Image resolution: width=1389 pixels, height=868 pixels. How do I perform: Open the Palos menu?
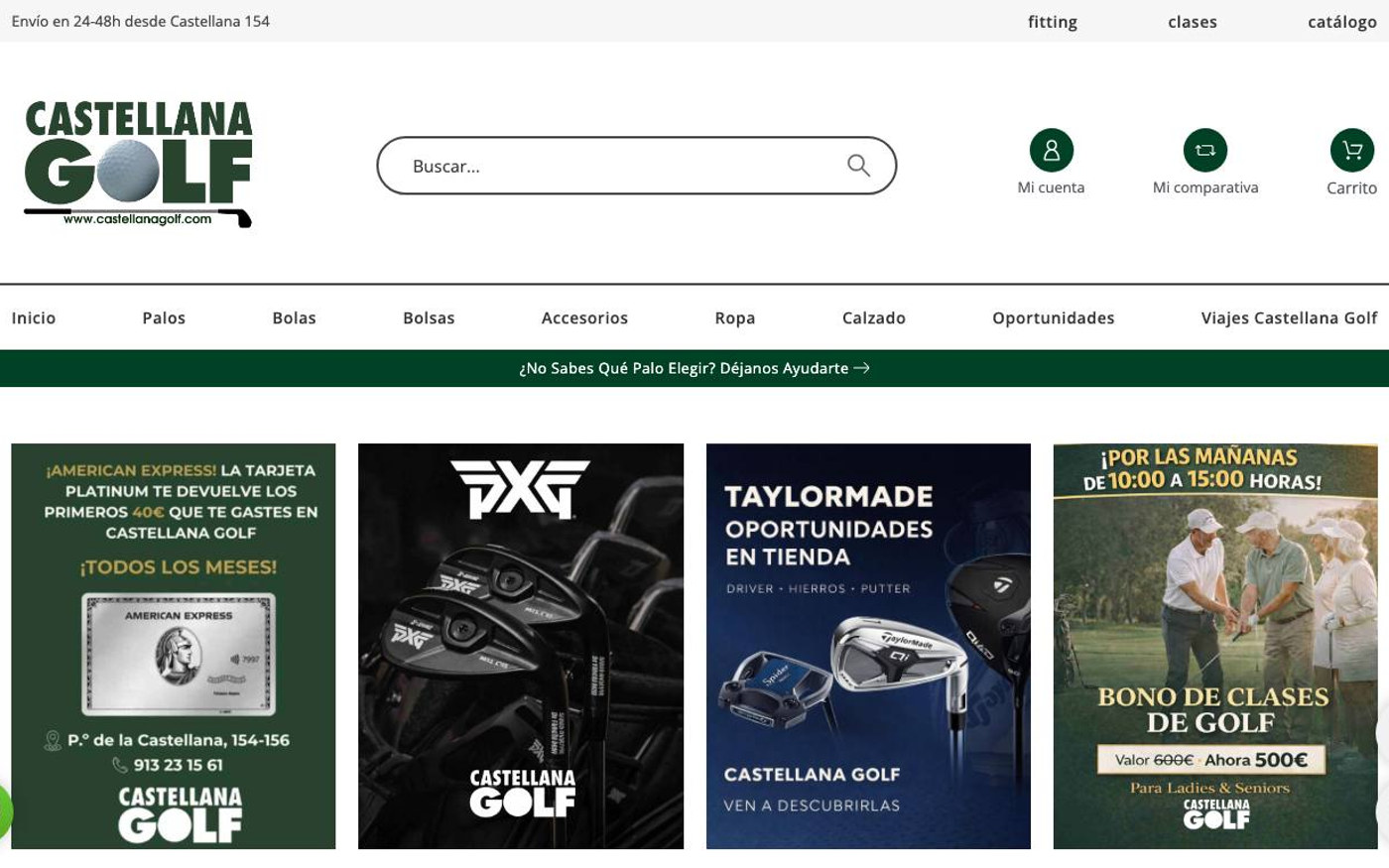click(164, 318)
